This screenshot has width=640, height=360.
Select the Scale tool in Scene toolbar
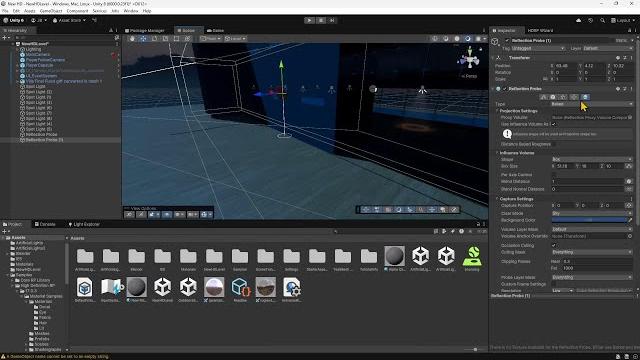(x=165, y=39)
